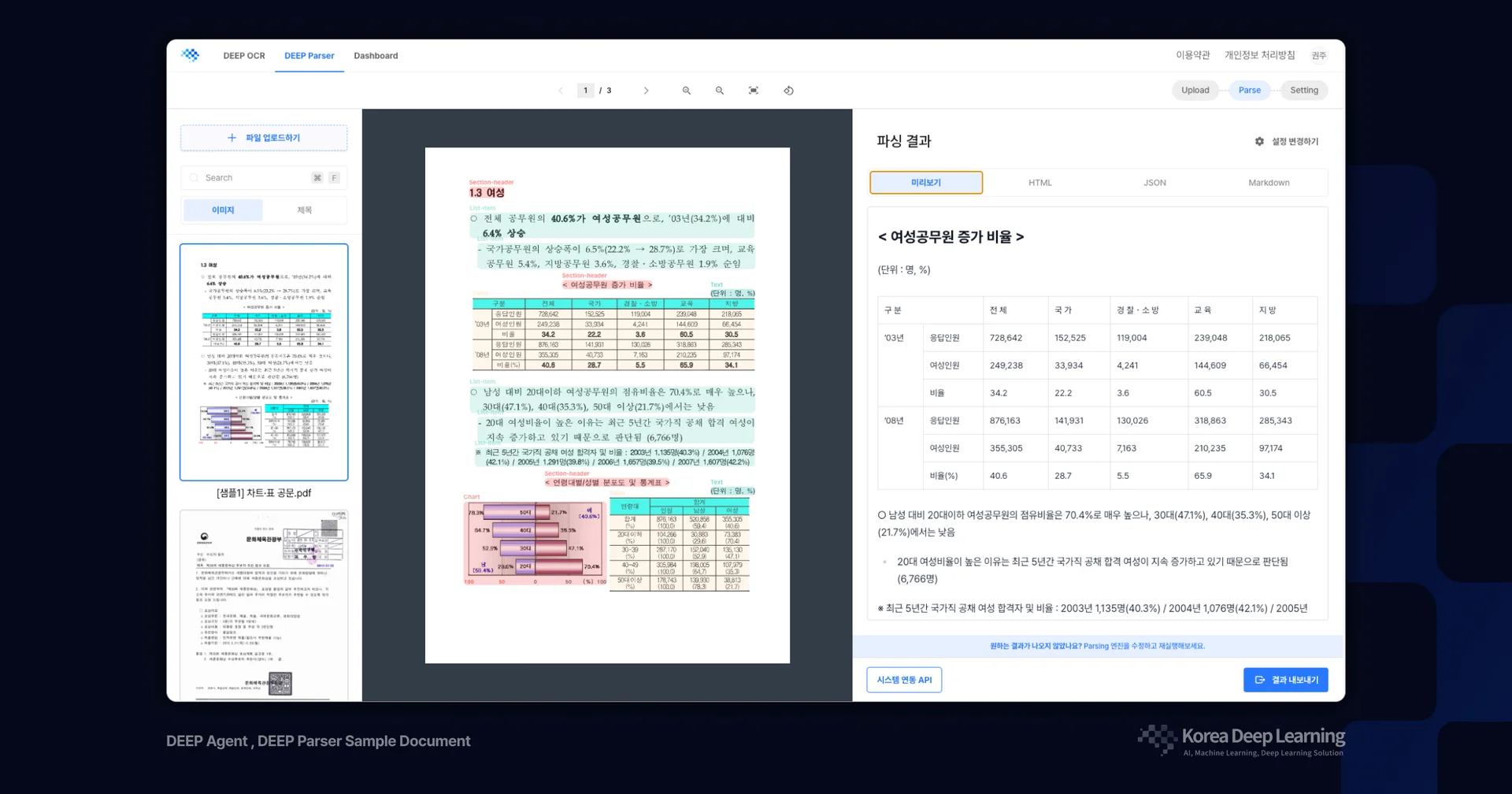Zoom in on the document preview
The image size is (1512, 794).
click(687, 90)
